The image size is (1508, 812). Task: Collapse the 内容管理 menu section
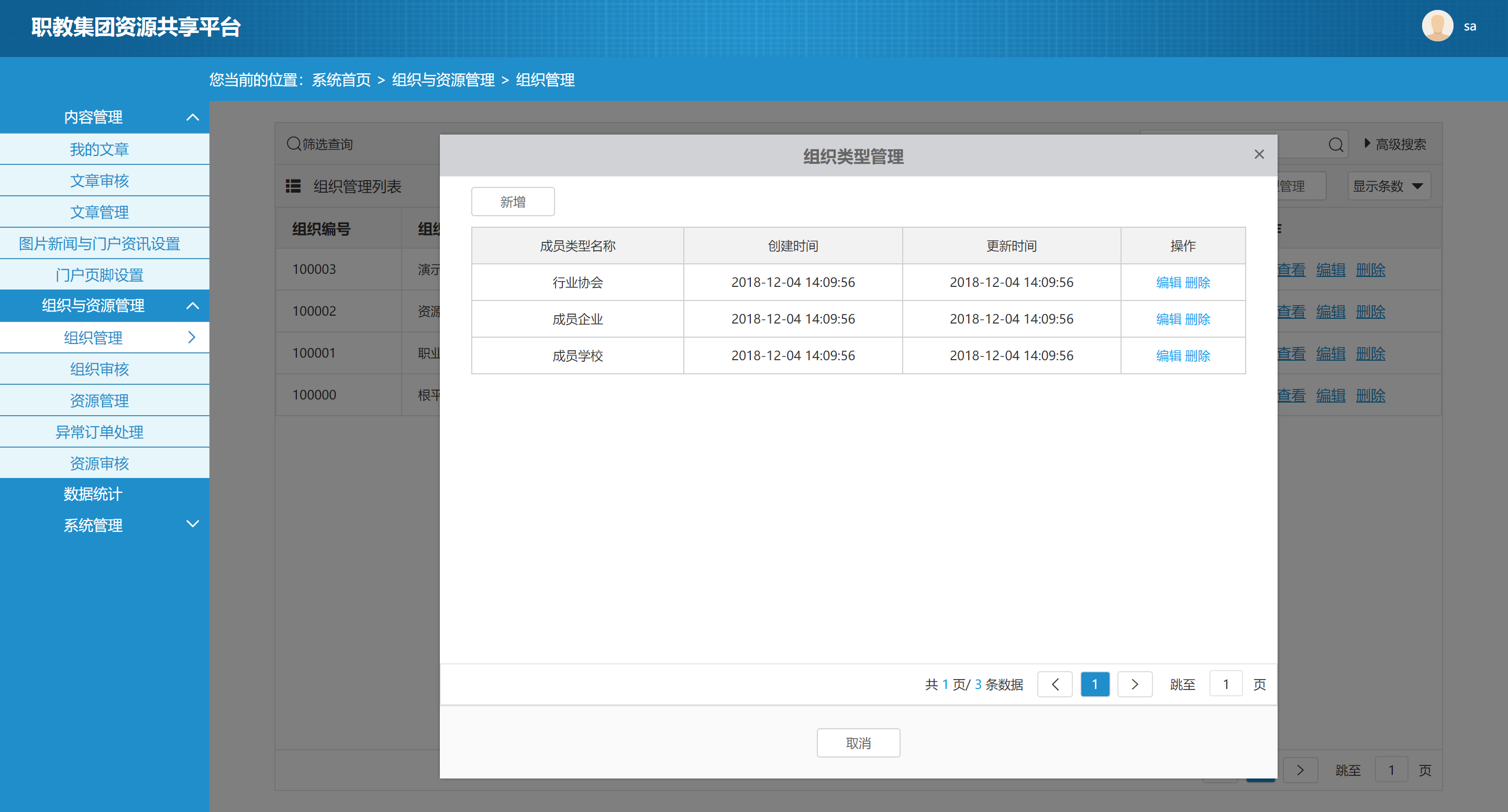point(193,117)
